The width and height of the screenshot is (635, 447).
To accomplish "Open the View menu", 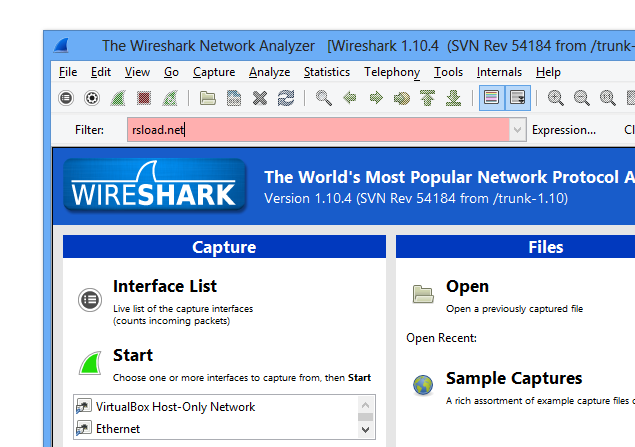I will pyautogui.click(x=137, y=72).
